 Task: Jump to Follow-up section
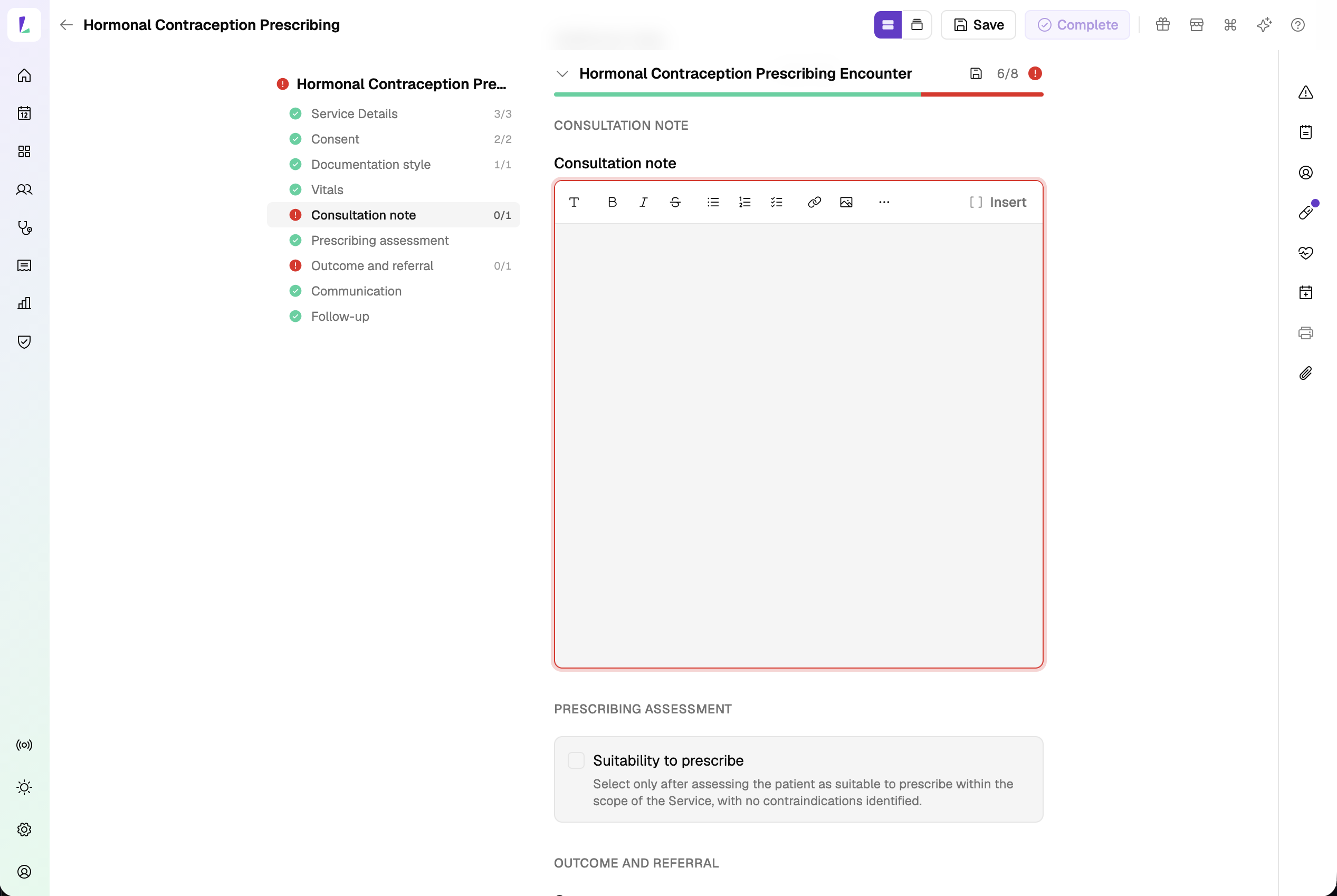(x=394, y=317)
